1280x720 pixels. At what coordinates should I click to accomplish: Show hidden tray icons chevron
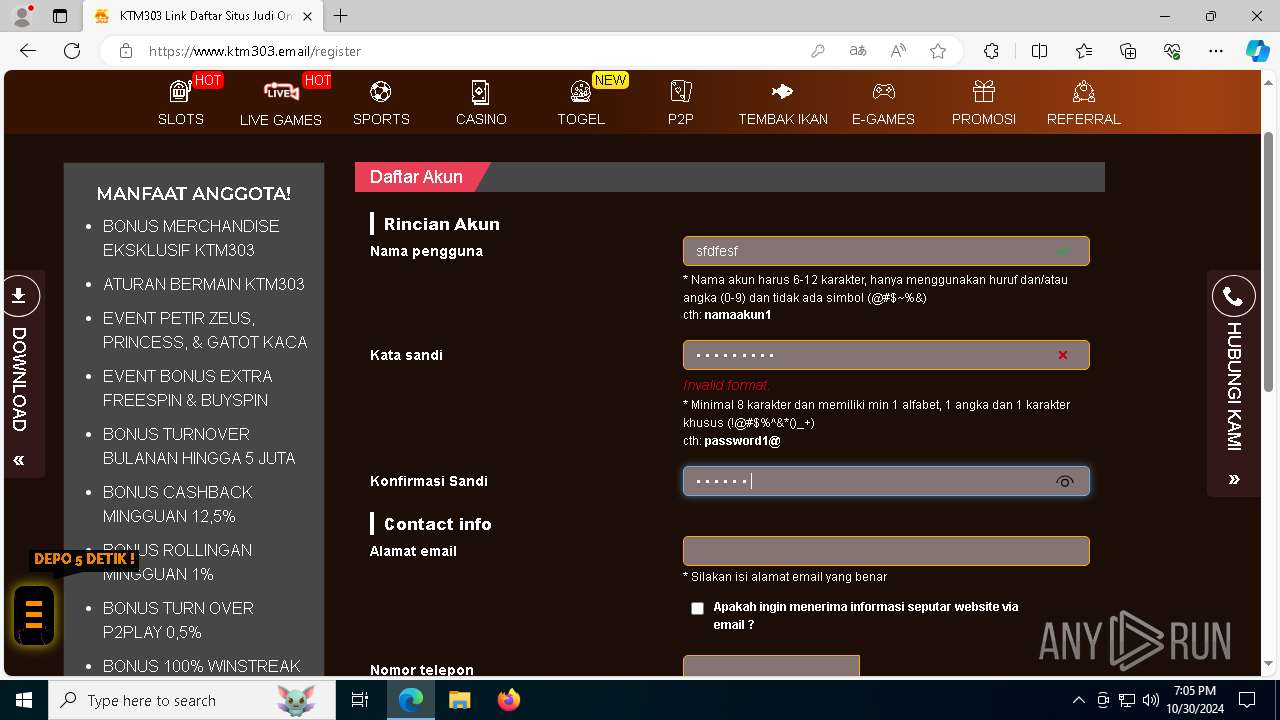[x=1078, y=700]
